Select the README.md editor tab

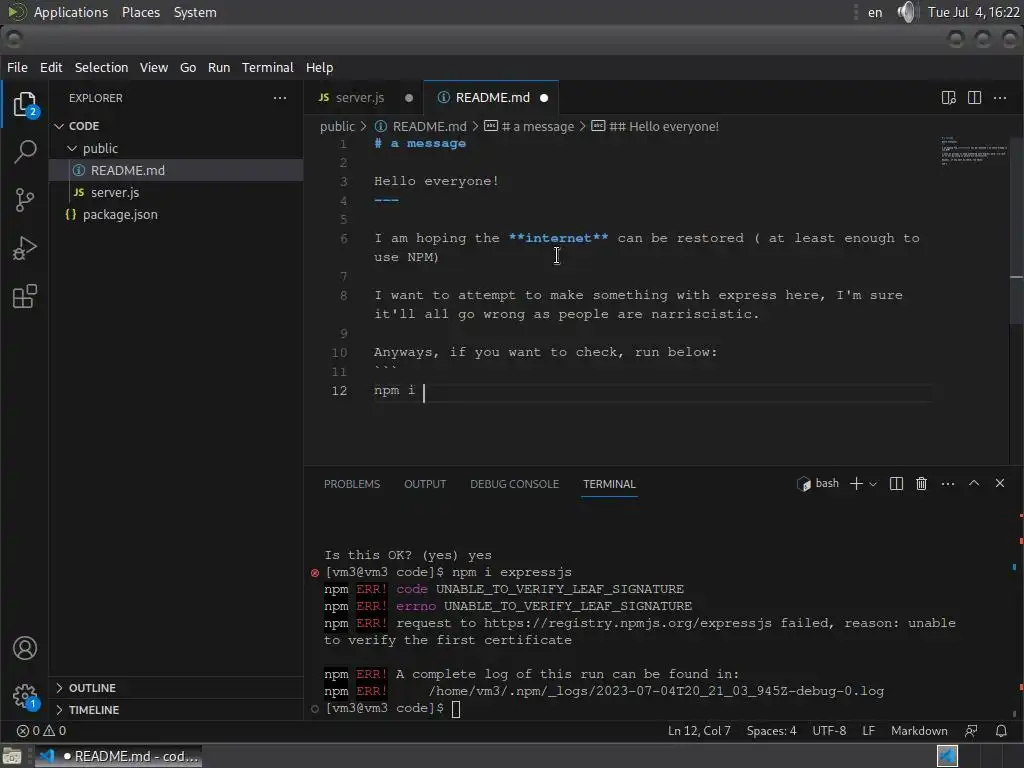point(491,98)
